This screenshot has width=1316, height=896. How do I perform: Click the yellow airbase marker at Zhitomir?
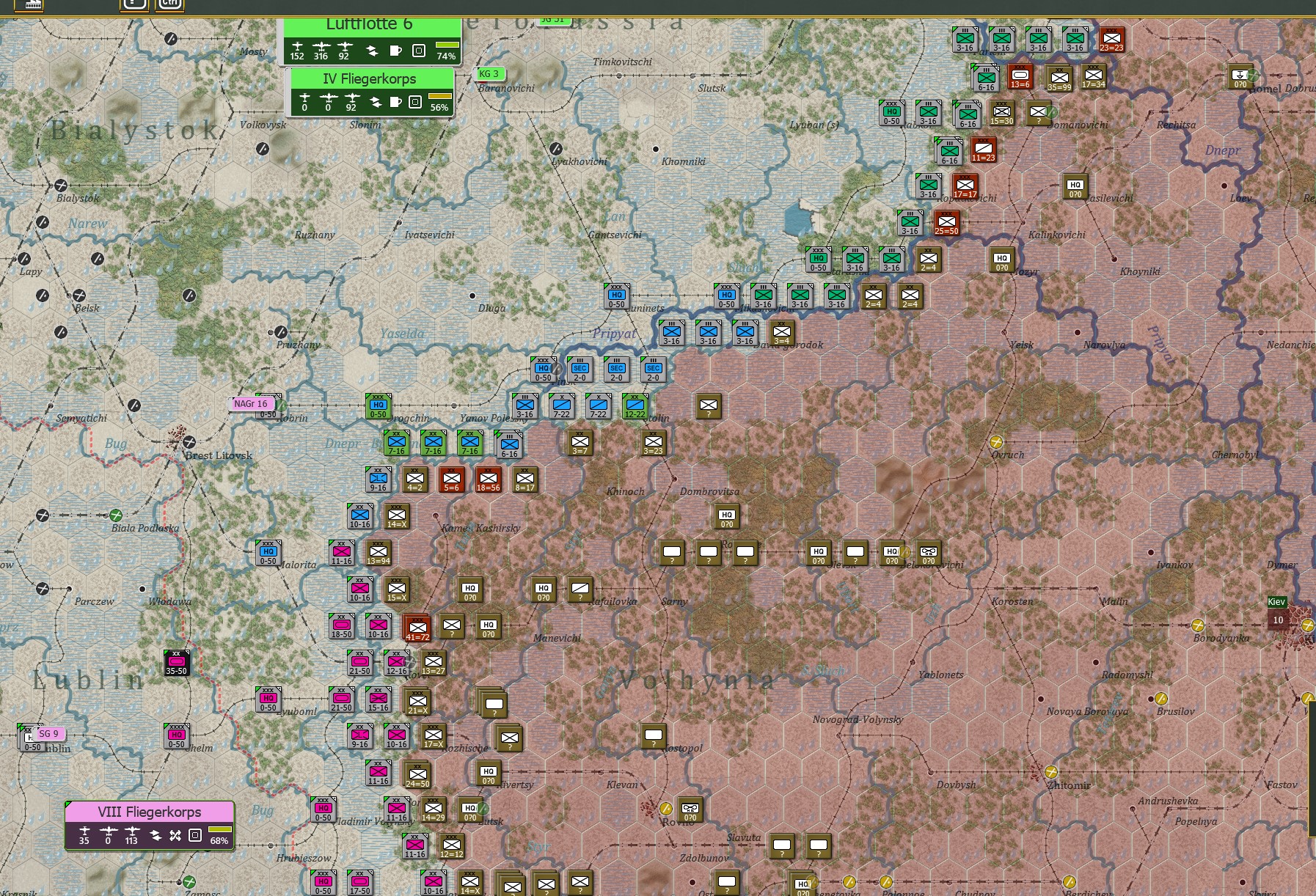[1051, 771]
